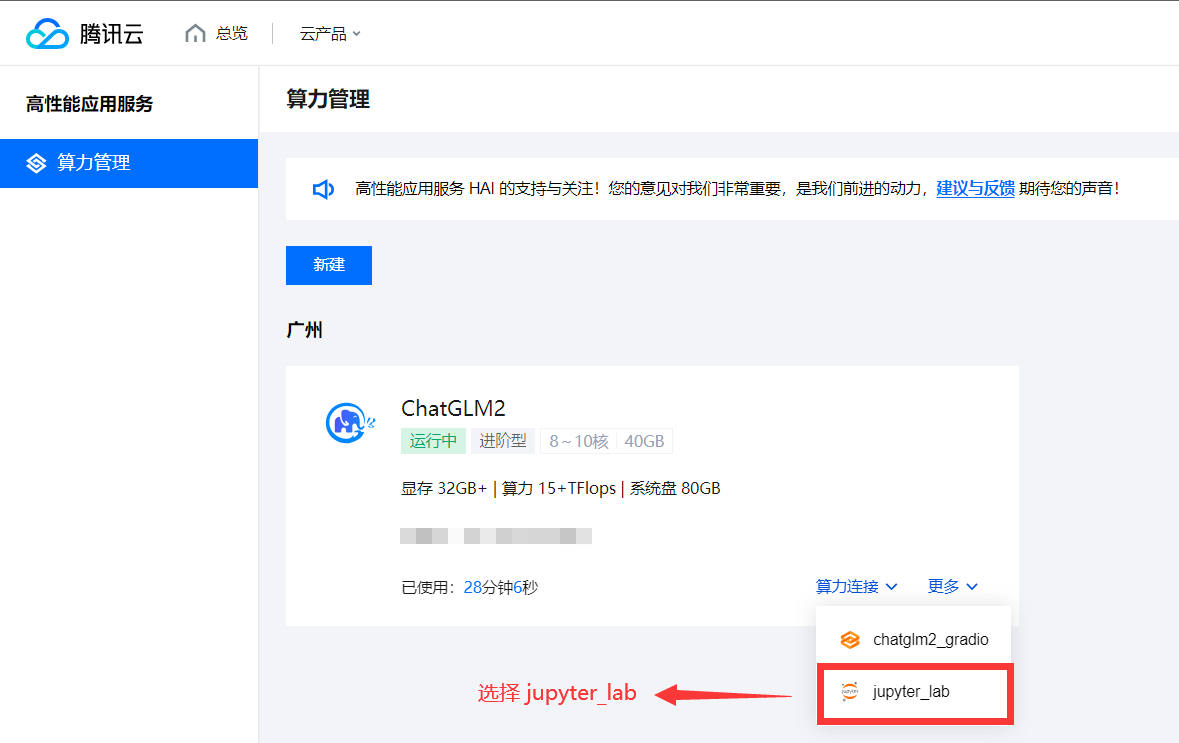Choose chatglm2_gradio from the menu
Viewport: 1179px width, 743px height.
point(914,640)
